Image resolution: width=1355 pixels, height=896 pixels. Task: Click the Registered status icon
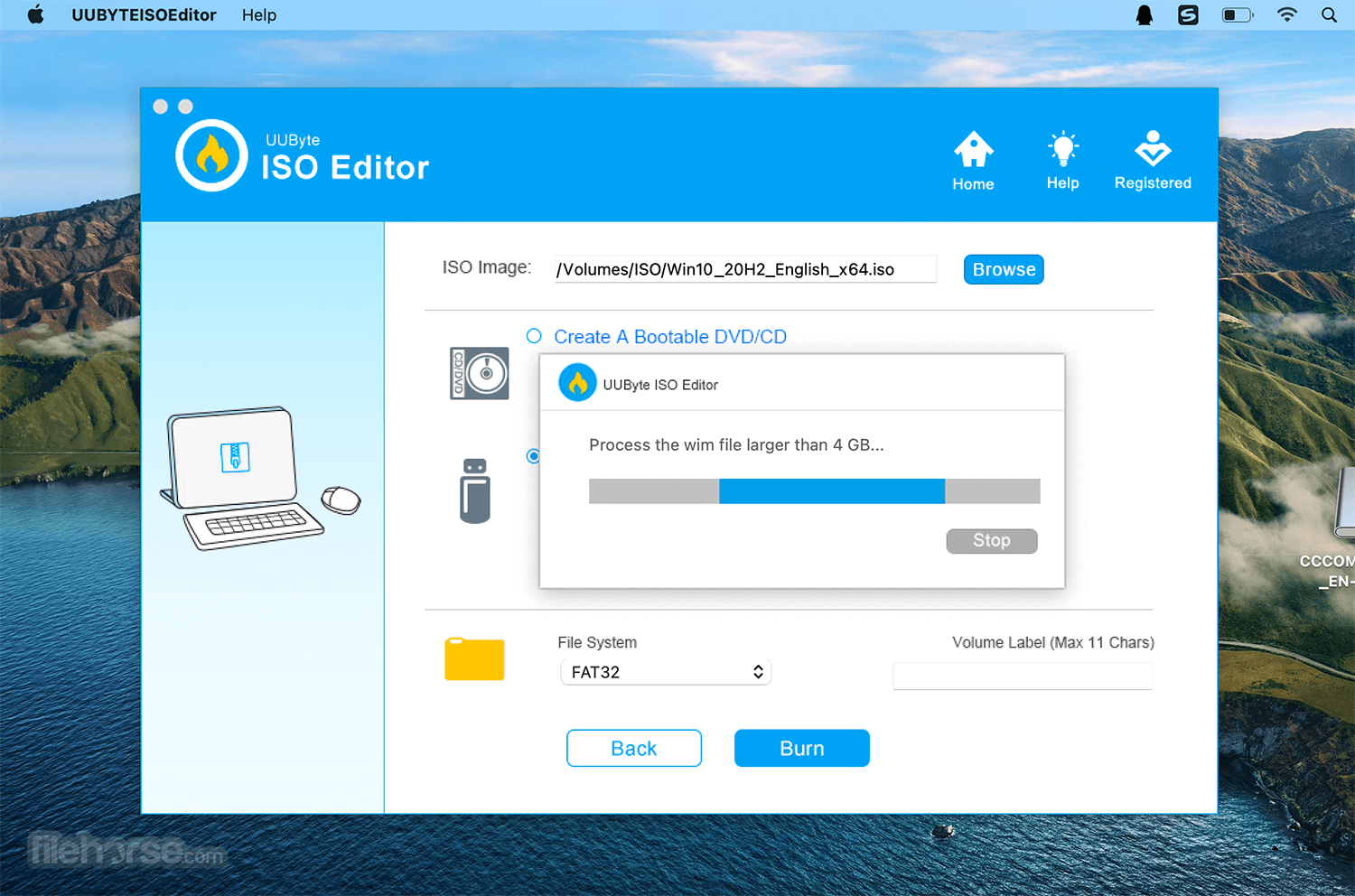[1153, 149]
